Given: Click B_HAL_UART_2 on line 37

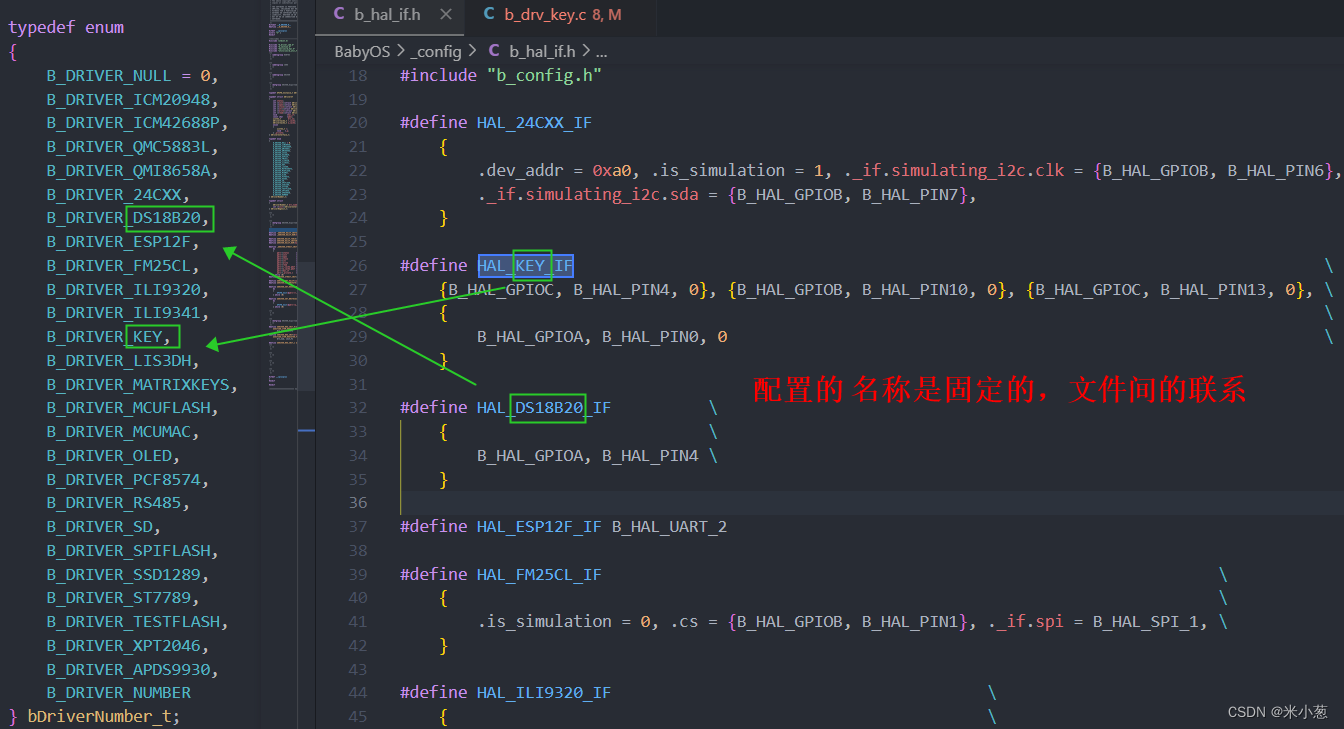Looking at the screenshot, I should [x=669, y=526].
